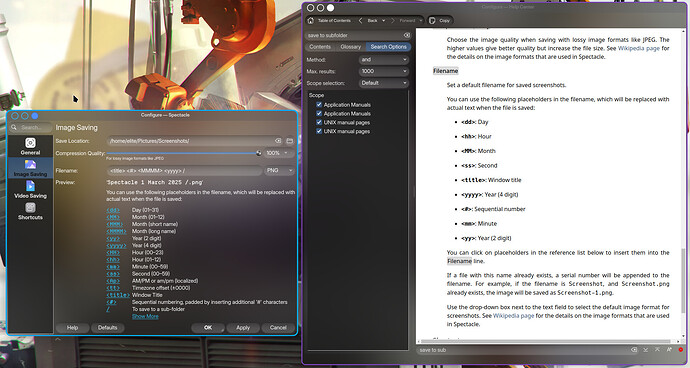The height and width of the screenshot is (368, 690).
Task: Click the Copy toolbar icon
Action: [432, 20]
